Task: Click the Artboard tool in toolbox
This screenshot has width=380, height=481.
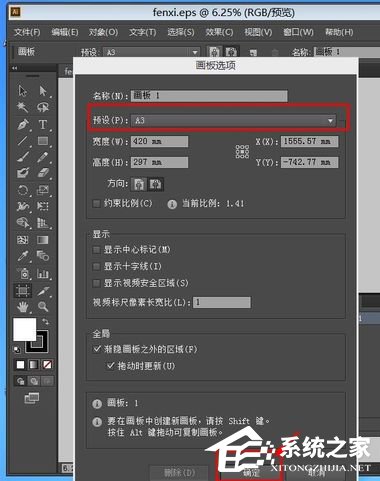Action: [22, 291]
